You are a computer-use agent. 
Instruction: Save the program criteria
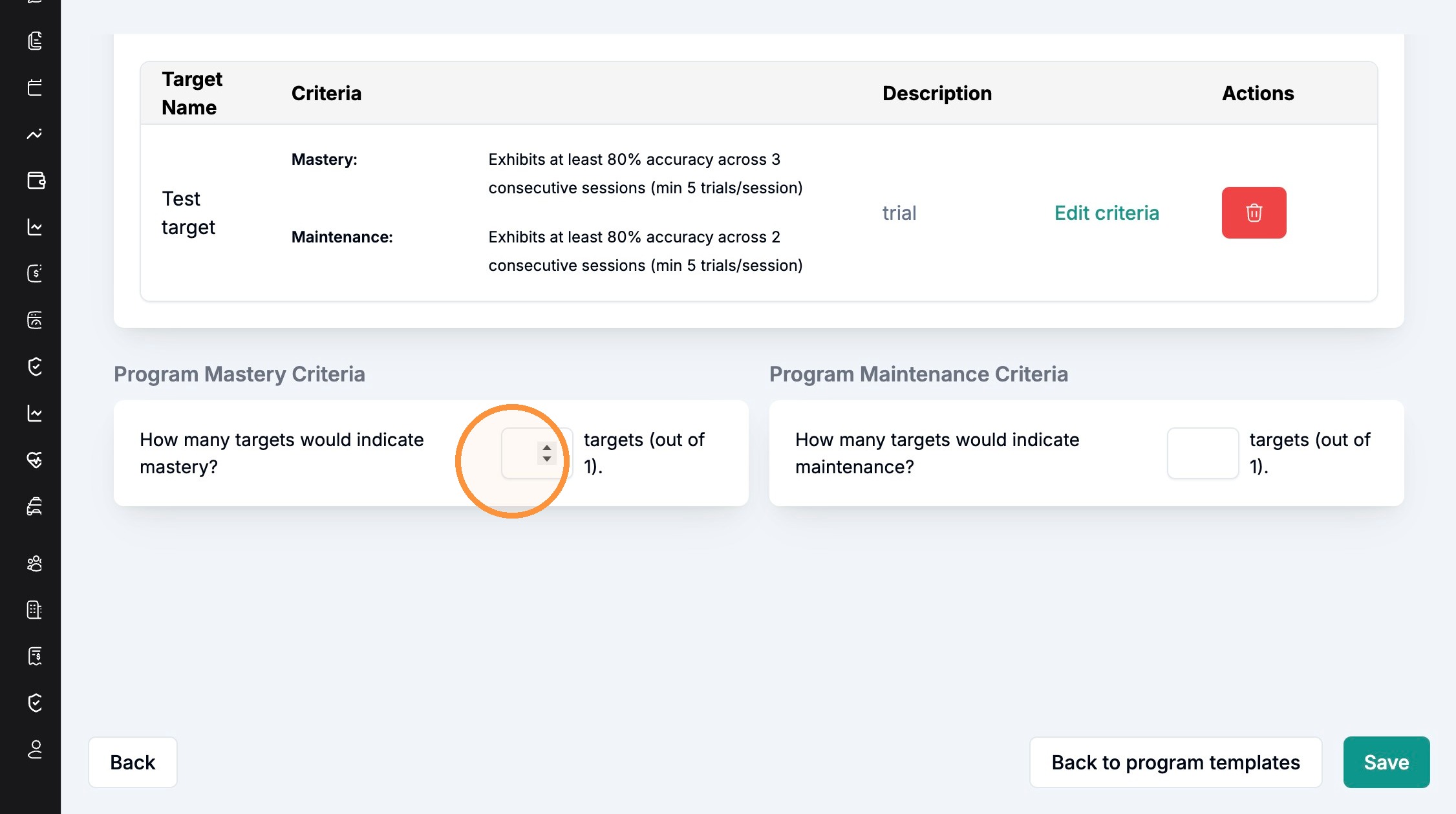click(1386, 762)
